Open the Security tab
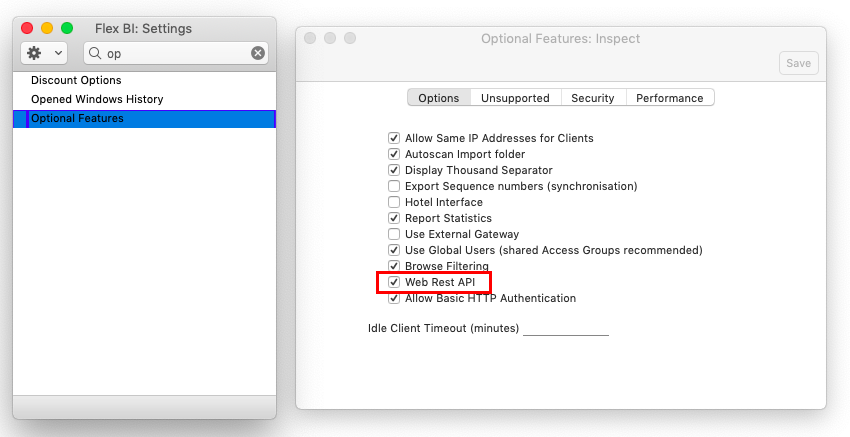Screen dimensions: 850x437 click(592, 98)
